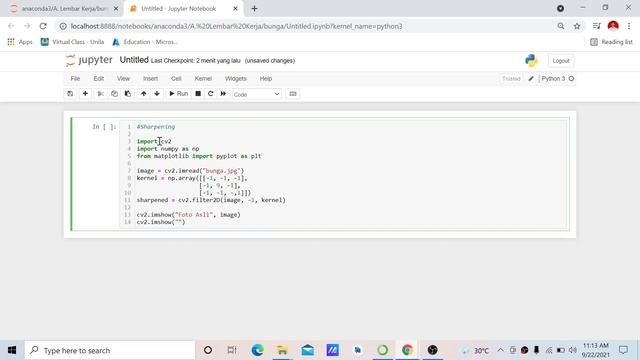Open a new browser tab
640x360 pixels.
click(254, 9)
